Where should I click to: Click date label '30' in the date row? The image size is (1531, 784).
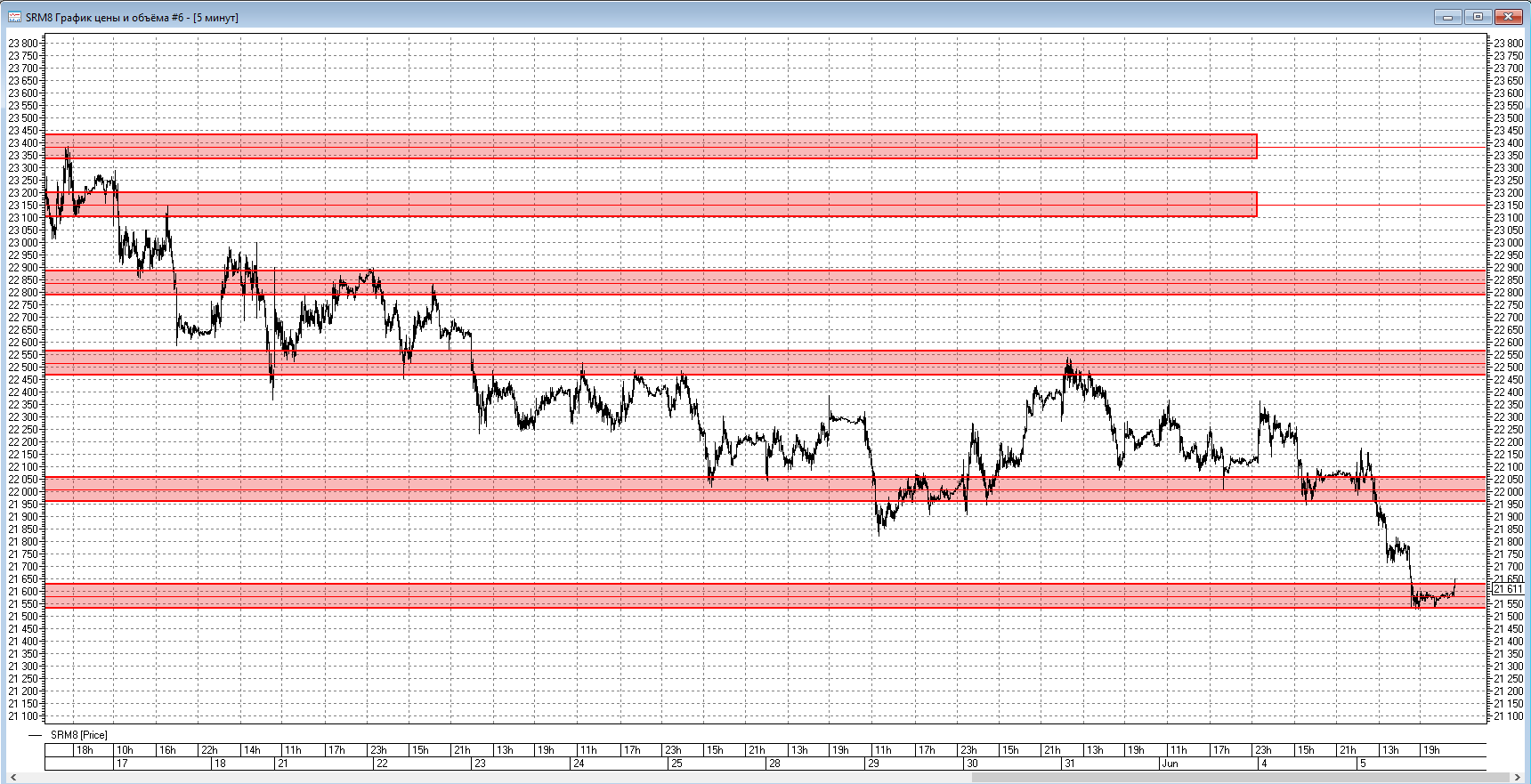point(972,764)
